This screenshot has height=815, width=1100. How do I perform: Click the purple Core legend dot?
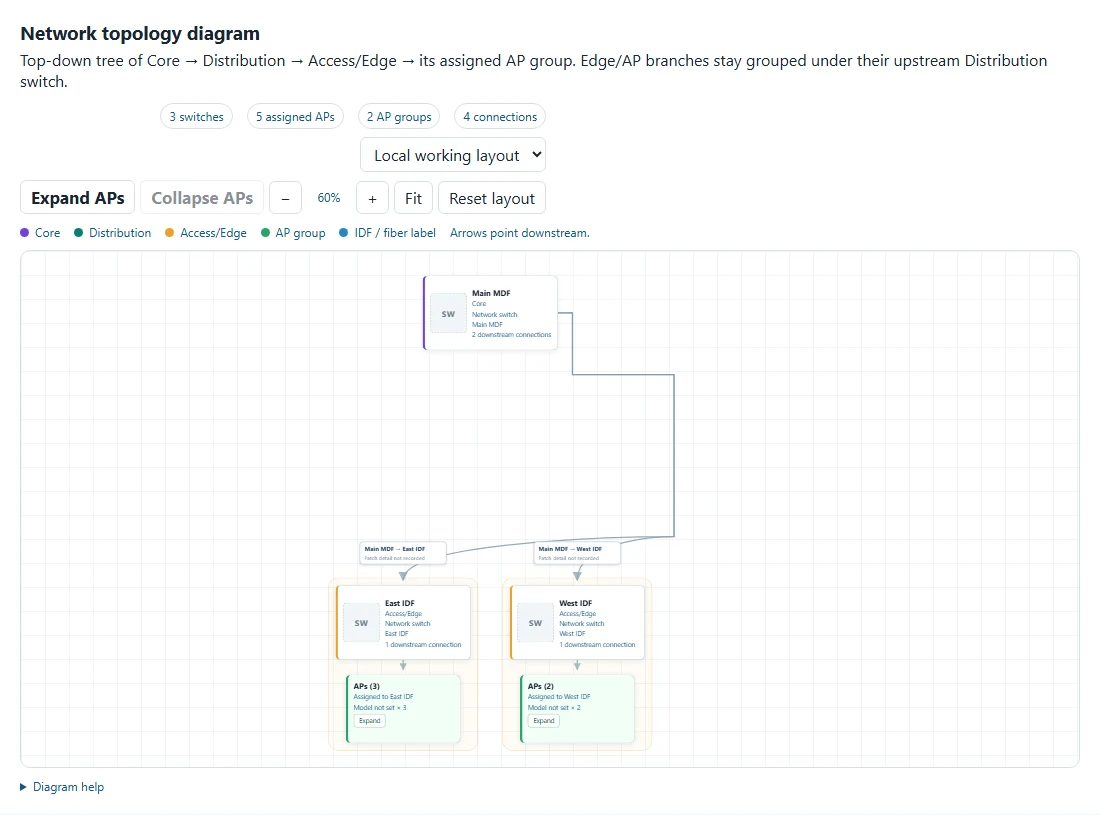25,233
